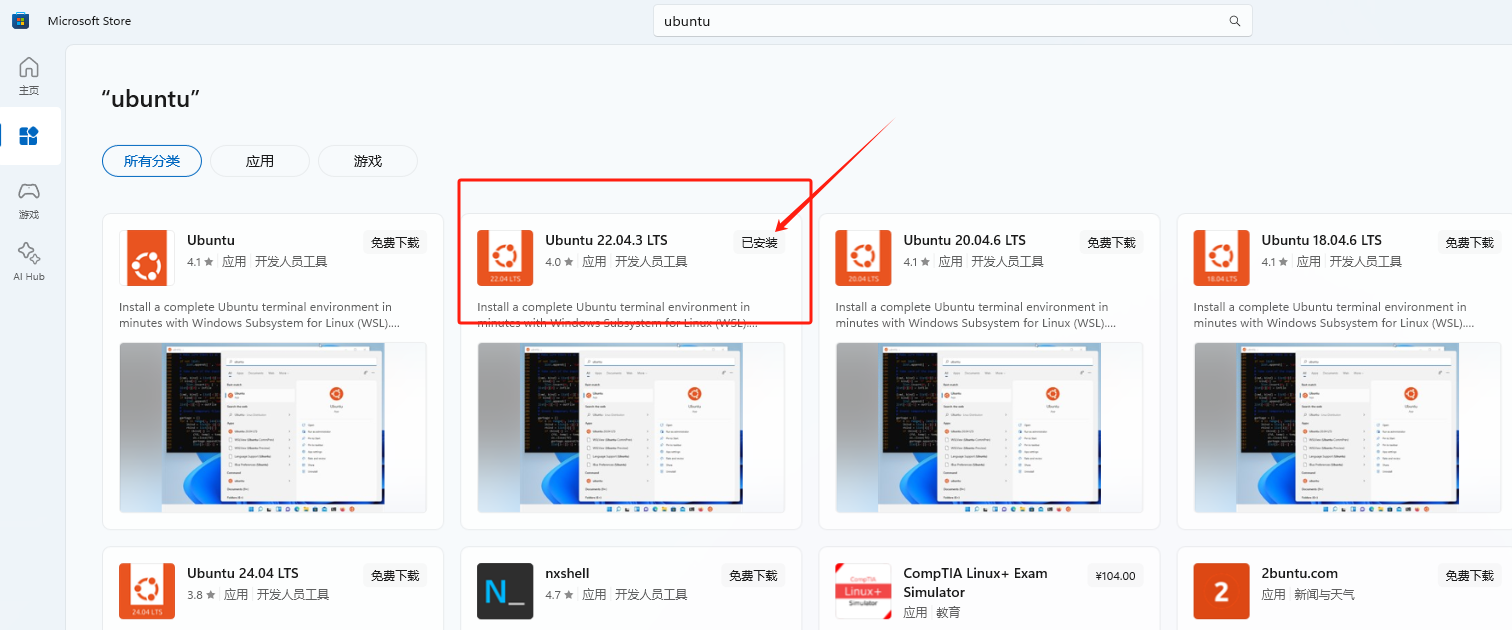Click 免费下载 for Ubuntu 20.04.6 LTS
This screenshot has width=1512, height=630.
pos(1111,242)
